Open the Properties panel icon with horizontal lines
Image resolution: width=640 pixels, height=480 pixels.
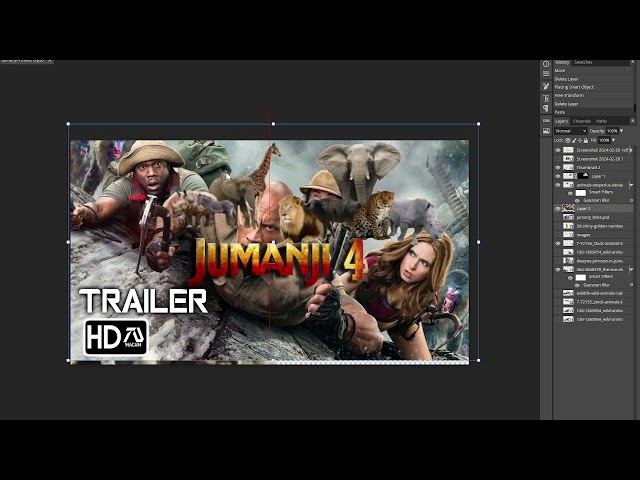tap(546, 74)
